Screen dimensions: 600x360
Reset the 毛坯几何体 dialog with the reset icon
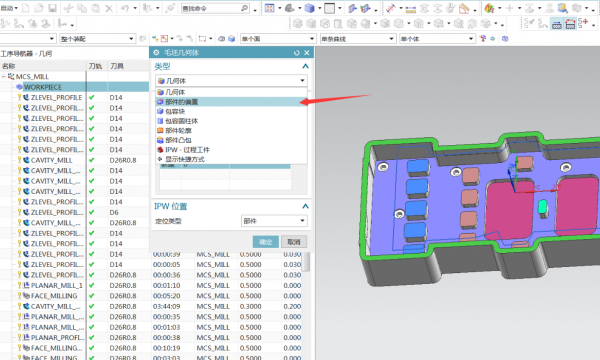[297, 53]
